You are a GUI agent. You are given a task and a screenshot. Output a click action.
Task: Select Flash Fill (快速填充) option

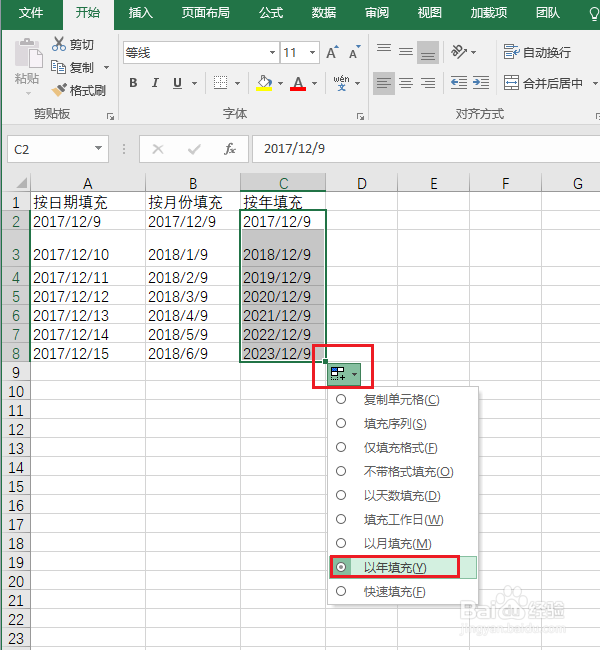click(x=341, y=591)
